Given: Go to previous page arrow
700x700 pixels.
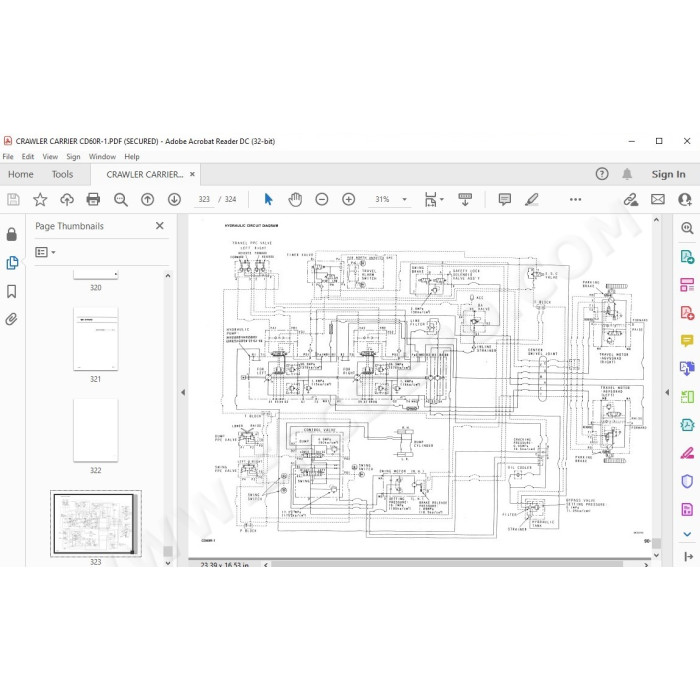Looking at the screenshot, I should pos(147,199).
